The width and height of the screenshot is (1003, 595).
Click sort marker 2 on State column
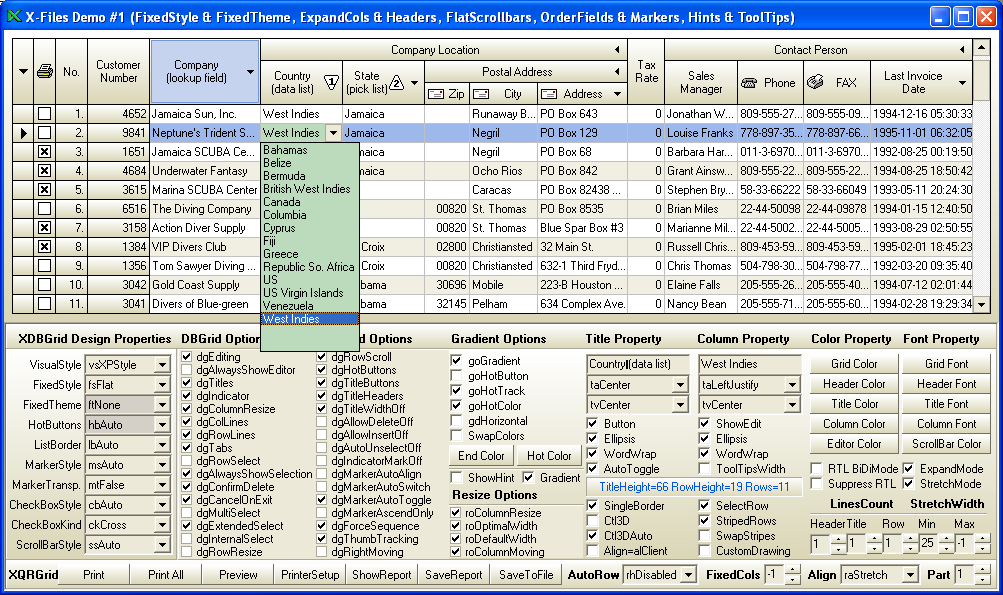397,83
